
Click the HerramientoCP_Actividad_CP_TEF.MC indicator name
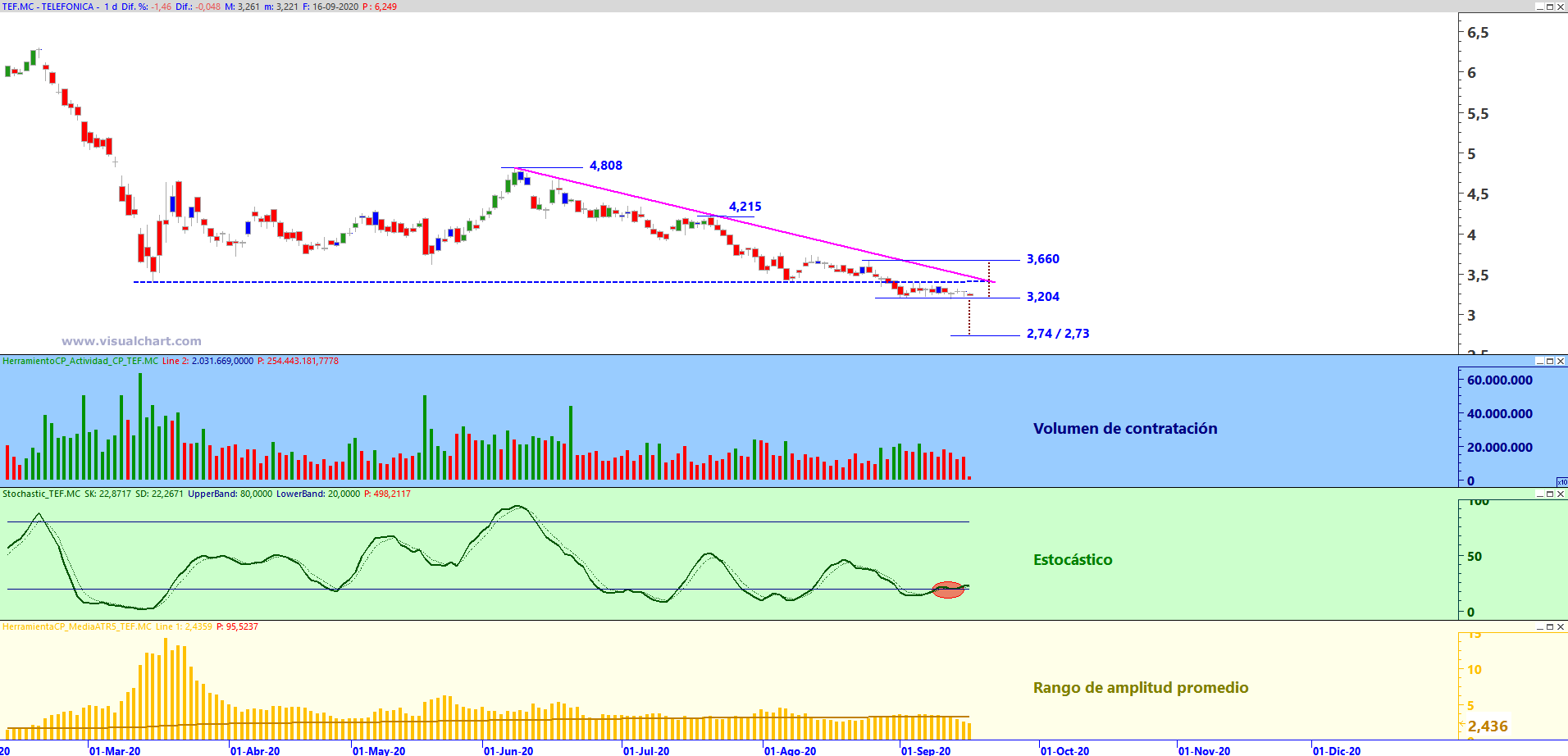click(x=80, y=361)
